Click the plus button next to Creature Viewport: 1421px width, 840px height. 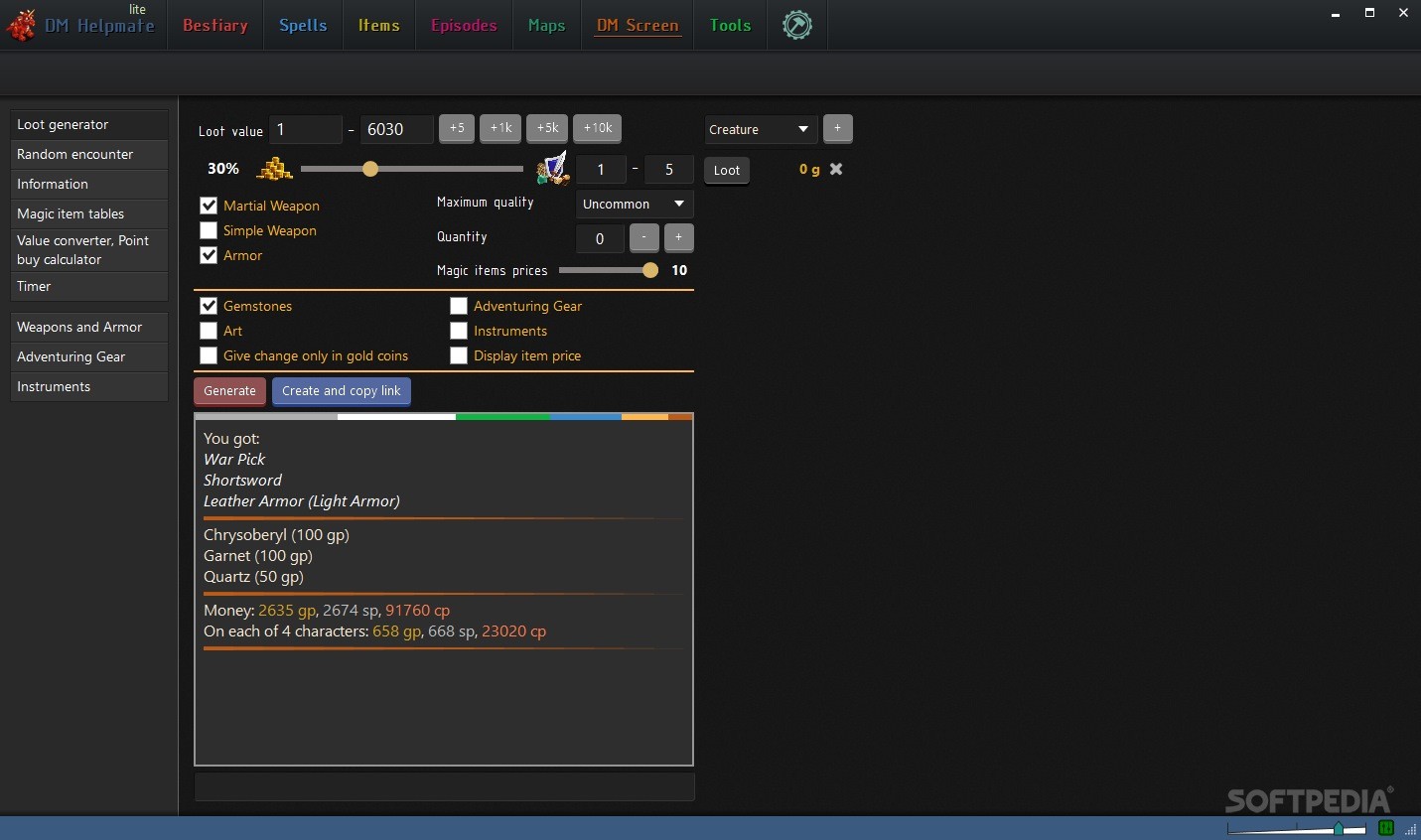[837, 128]
